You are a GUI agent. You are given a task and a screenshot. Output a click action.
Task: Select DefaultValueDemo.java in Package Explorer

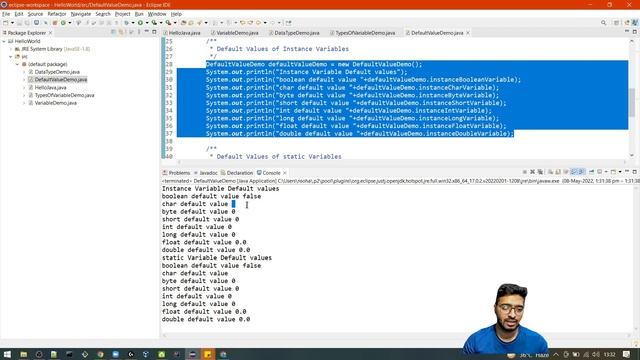coord(60,80)
